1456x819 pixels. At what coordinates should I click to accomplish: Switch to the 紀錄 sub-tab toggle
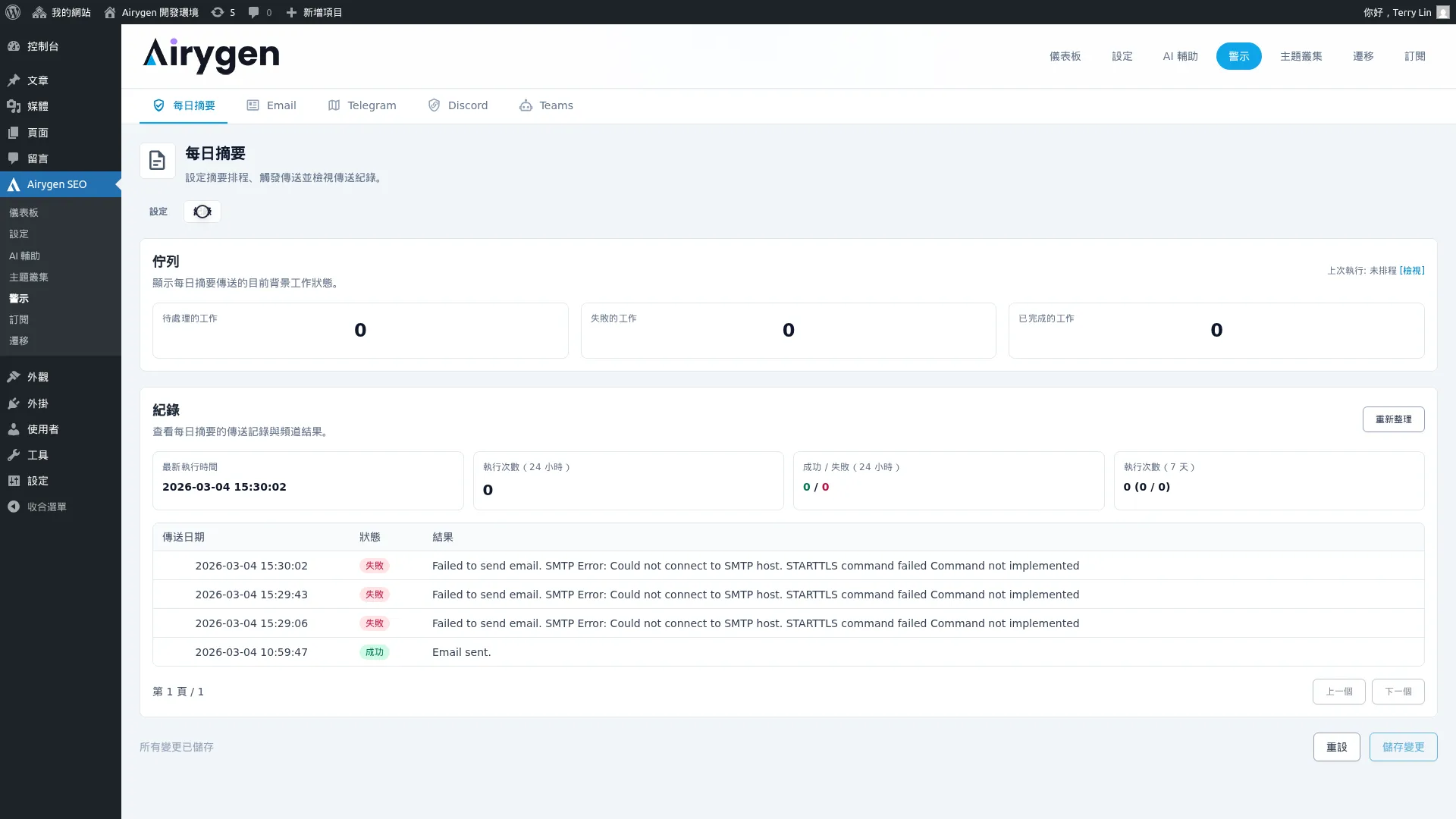pos(202,212)
